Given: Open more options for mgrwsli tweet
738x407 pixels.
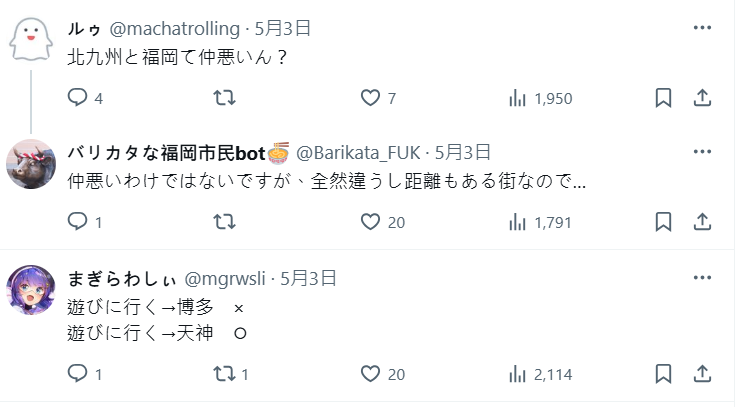Looking at the screenshot, I should point(702,278).
